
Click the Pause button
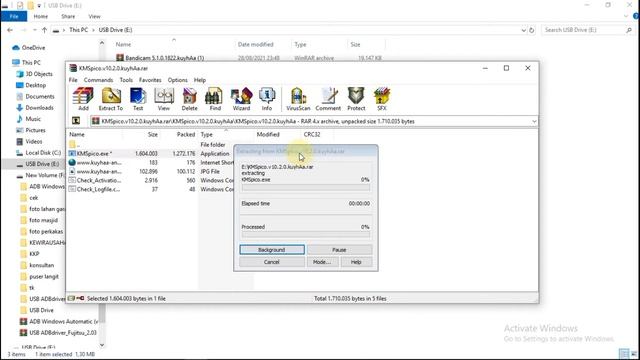(x=339, y=250)
